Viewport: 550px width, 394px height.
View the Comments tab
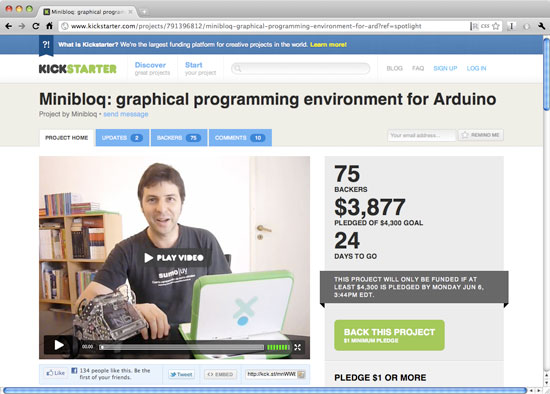click(x=240, y=138)
